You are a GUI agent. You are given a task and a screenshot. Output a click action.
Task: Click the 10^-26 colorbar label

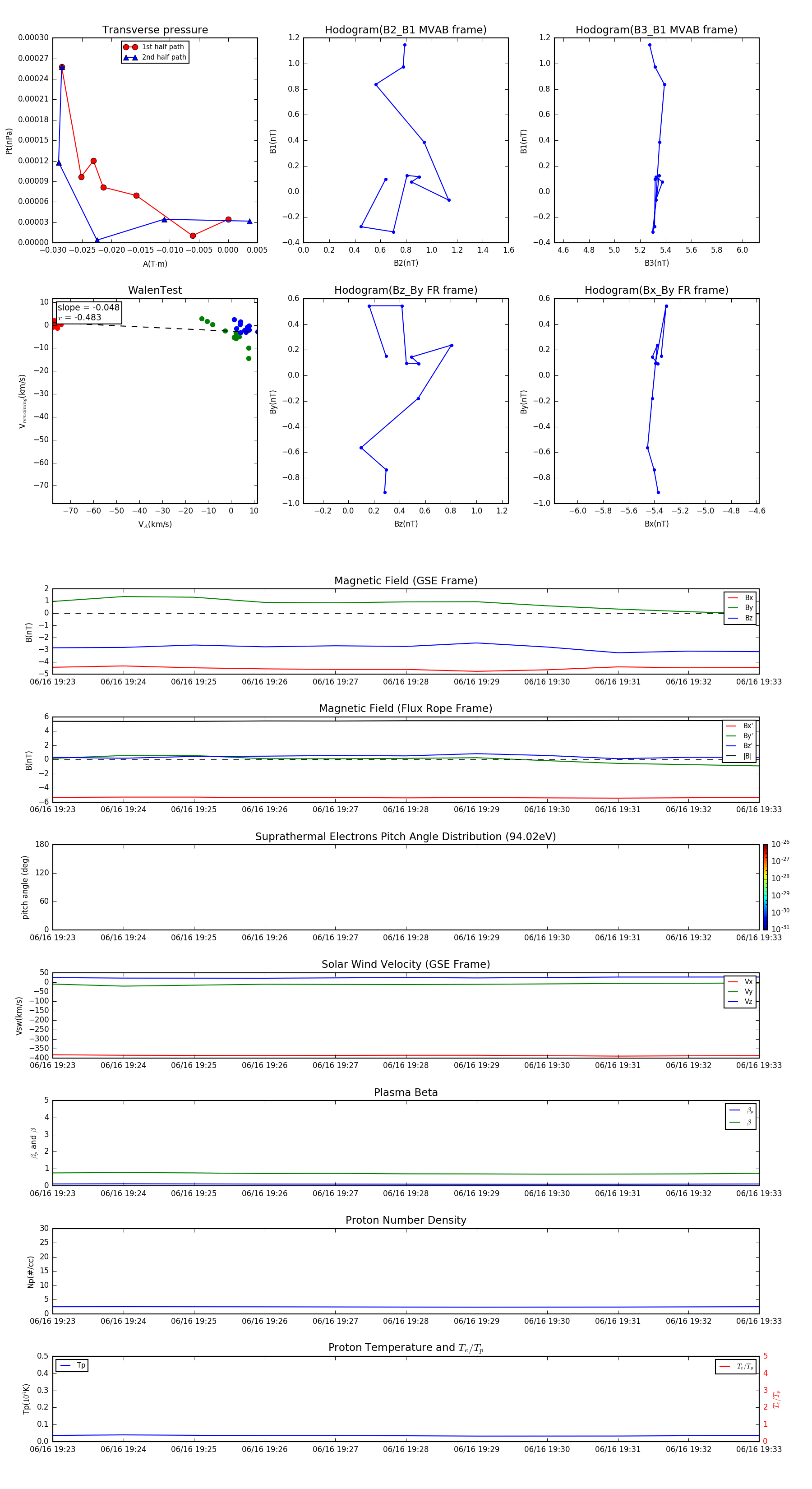click(x=780, y=844)
